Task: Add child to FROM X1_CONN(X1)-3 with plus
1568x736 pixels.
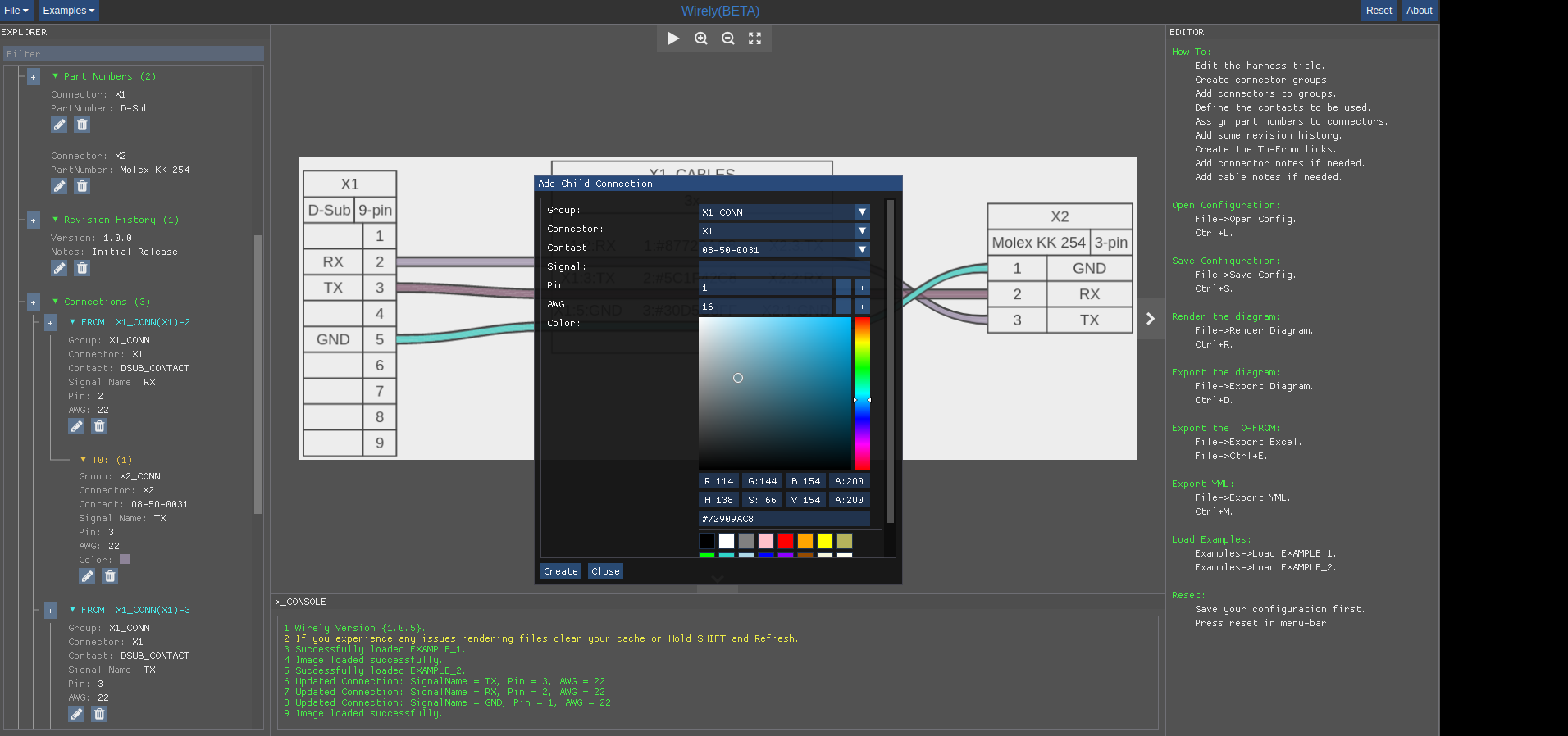Action: [51, 611]
